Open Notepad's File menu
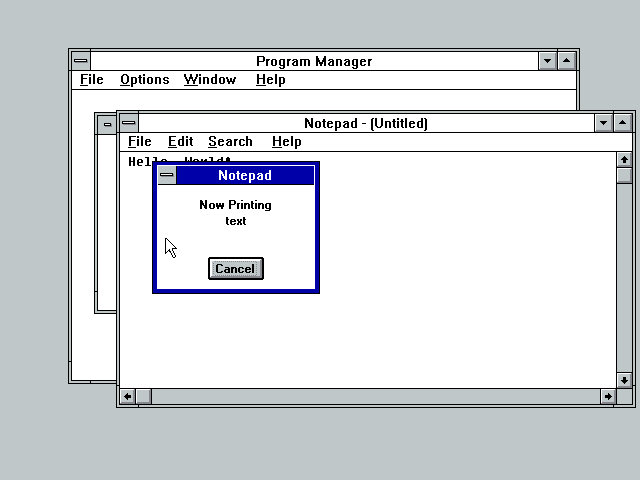 140,142
